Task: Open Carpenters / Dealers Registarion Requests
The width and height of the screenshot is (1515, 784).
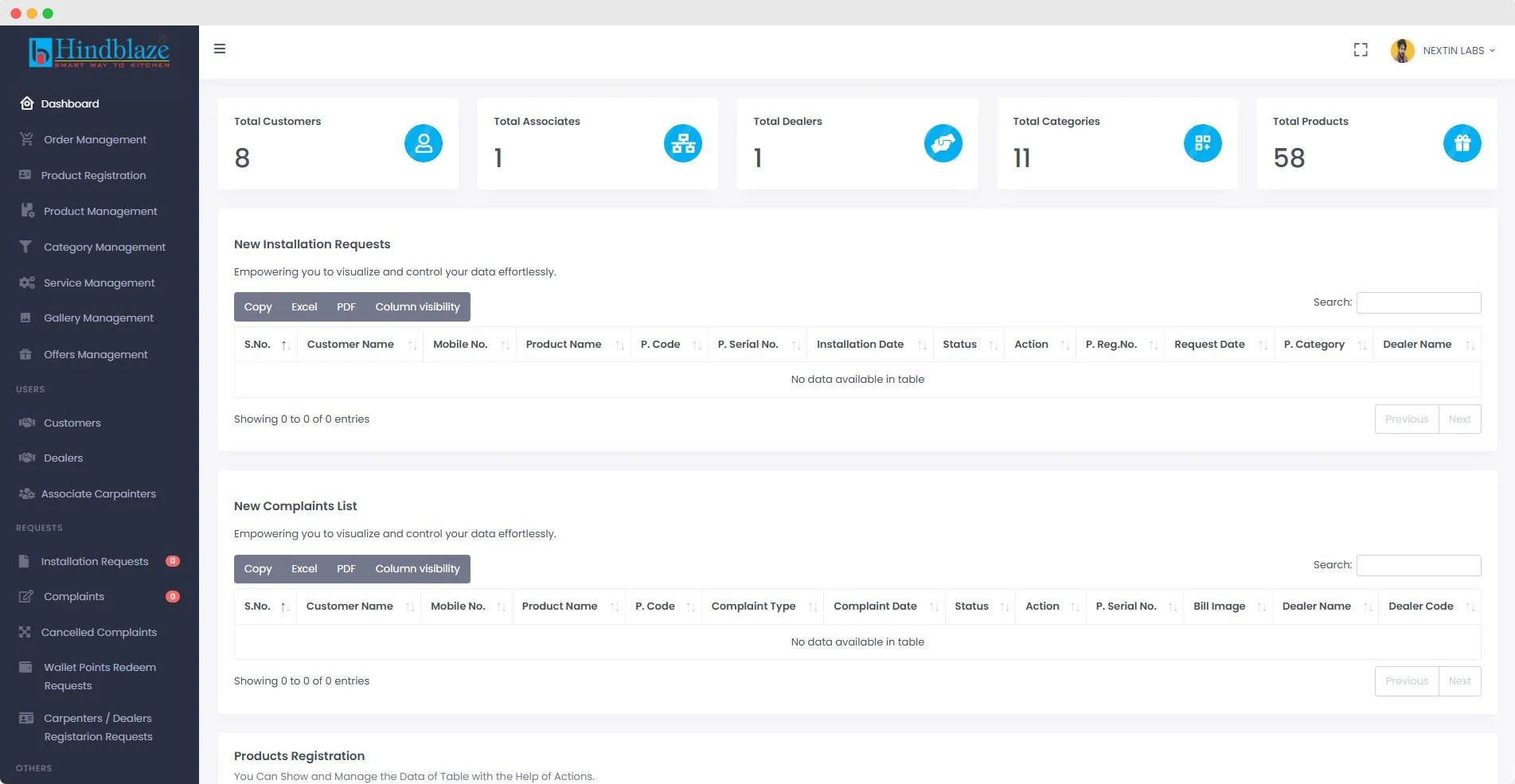Action: (x=98, y=727)
